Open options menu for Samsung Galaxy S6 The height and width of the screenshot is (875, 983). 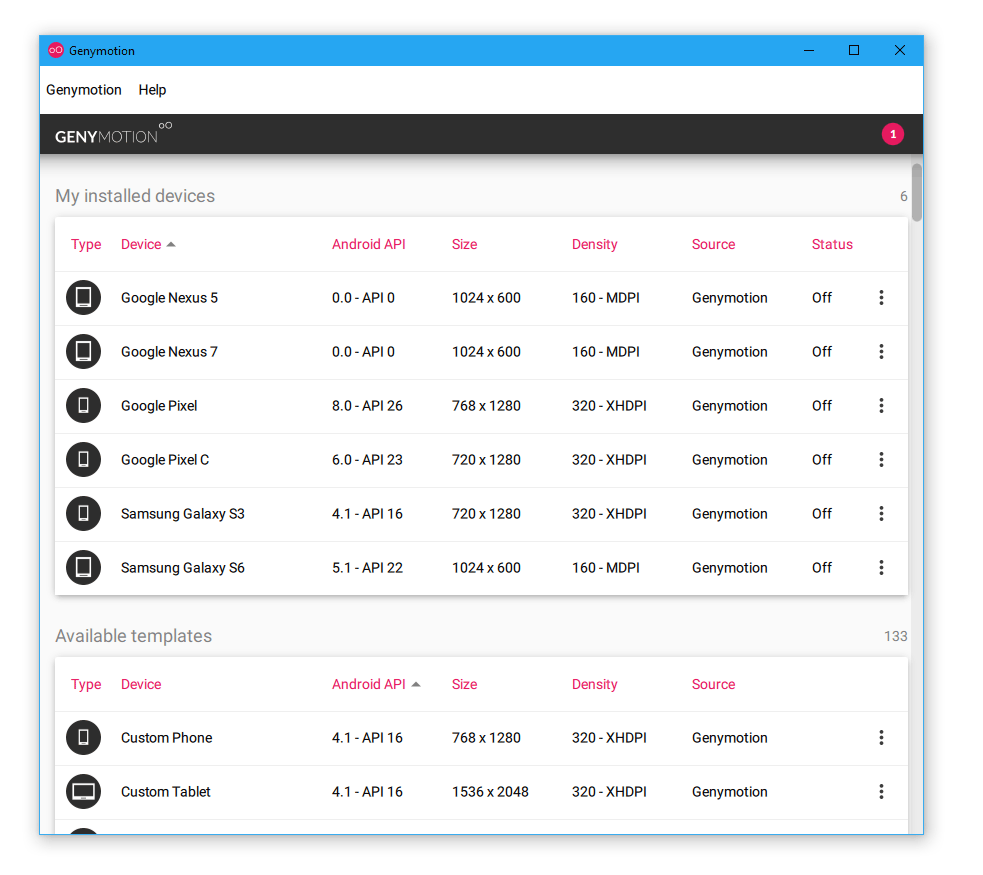881,567
